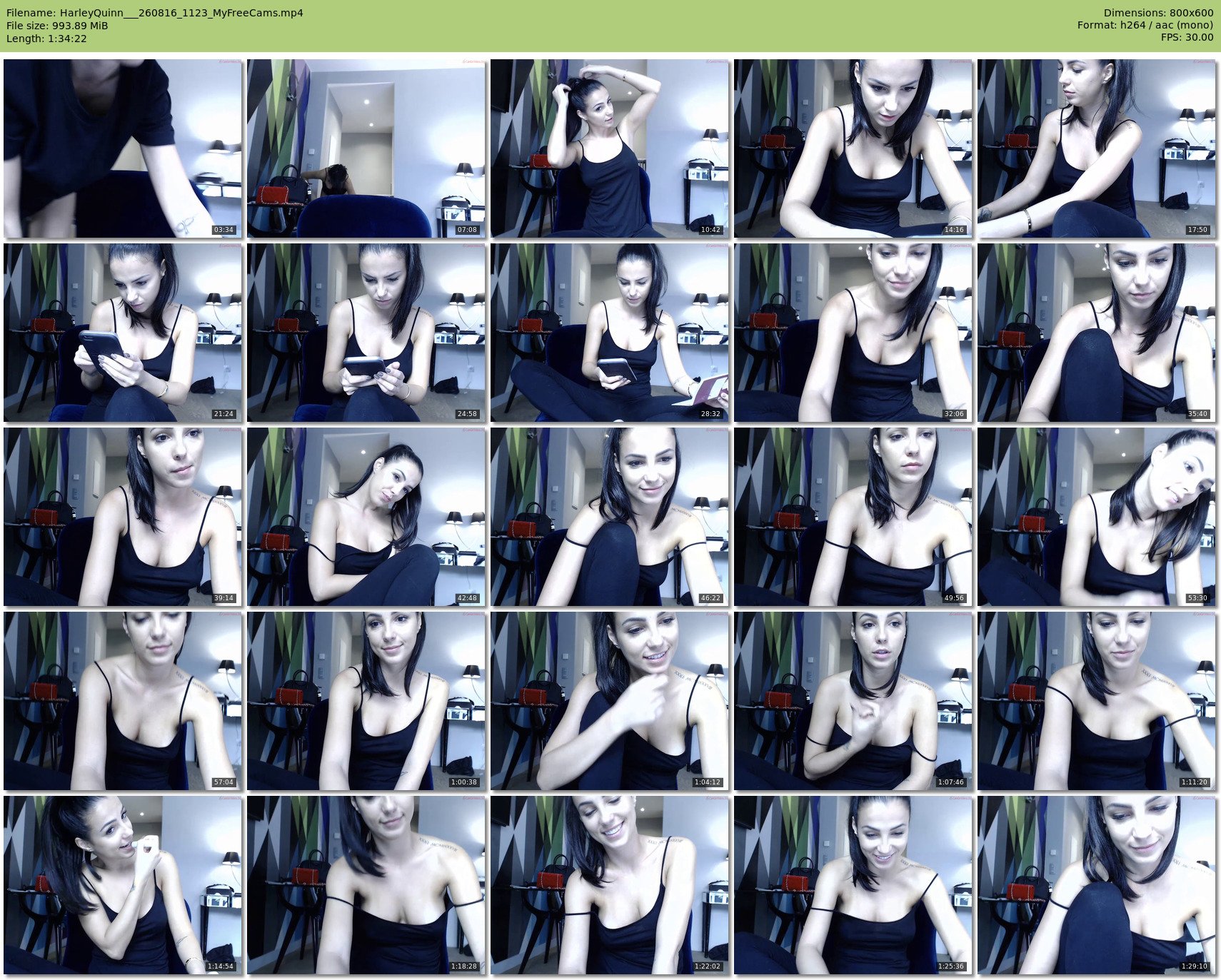
Task: Click the "Length: 1:34:22" text
Action: pos(46,39)
